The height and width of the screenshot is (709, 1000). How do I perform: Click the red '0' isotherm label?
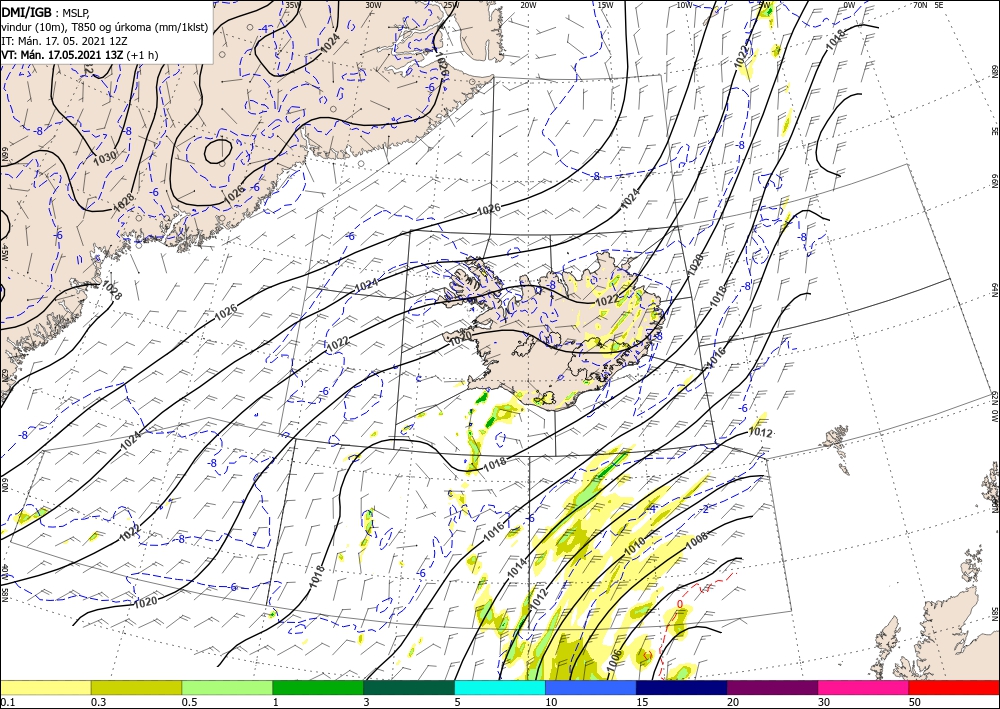click(680, 603)
